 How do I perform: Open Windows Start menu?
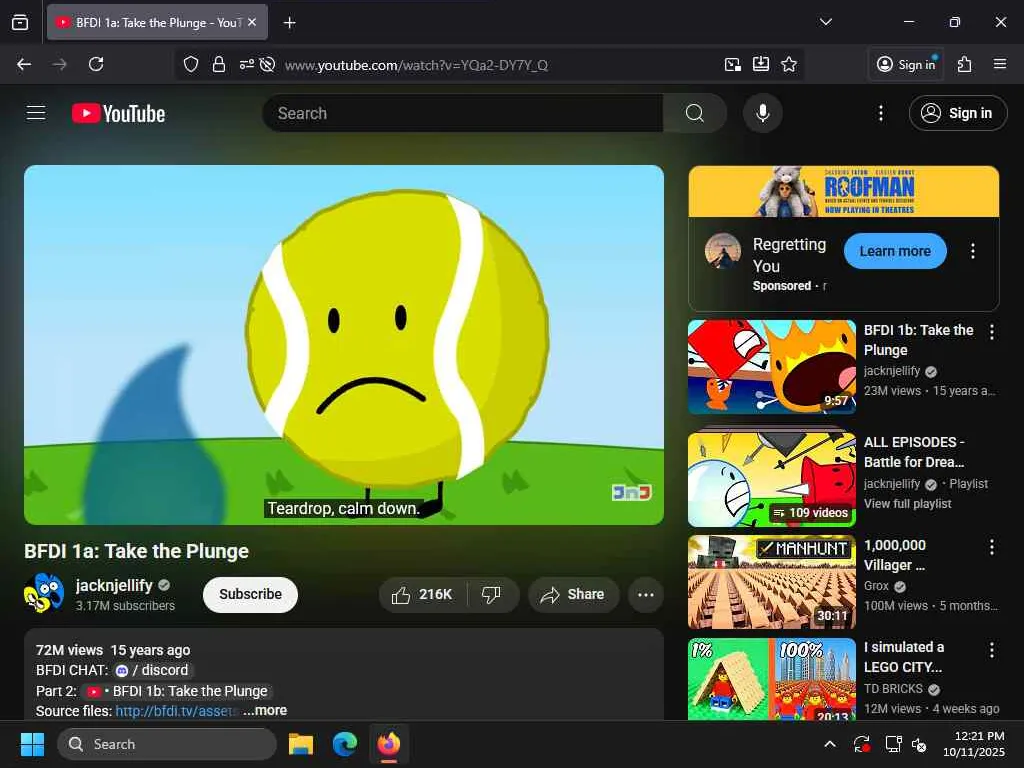coord(32,744)
